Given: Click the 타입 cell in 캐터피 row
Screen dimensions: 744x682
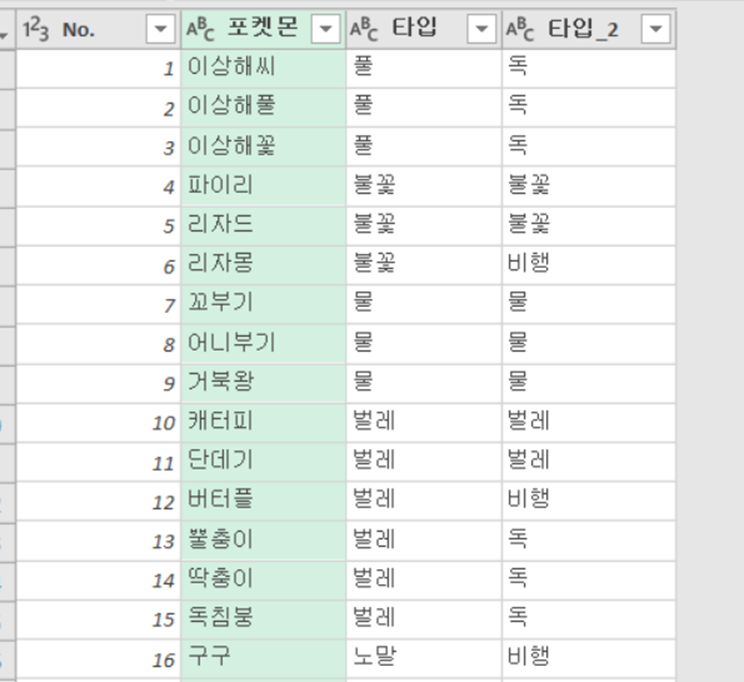Looking at the screenshot, I should click(424, 423).
